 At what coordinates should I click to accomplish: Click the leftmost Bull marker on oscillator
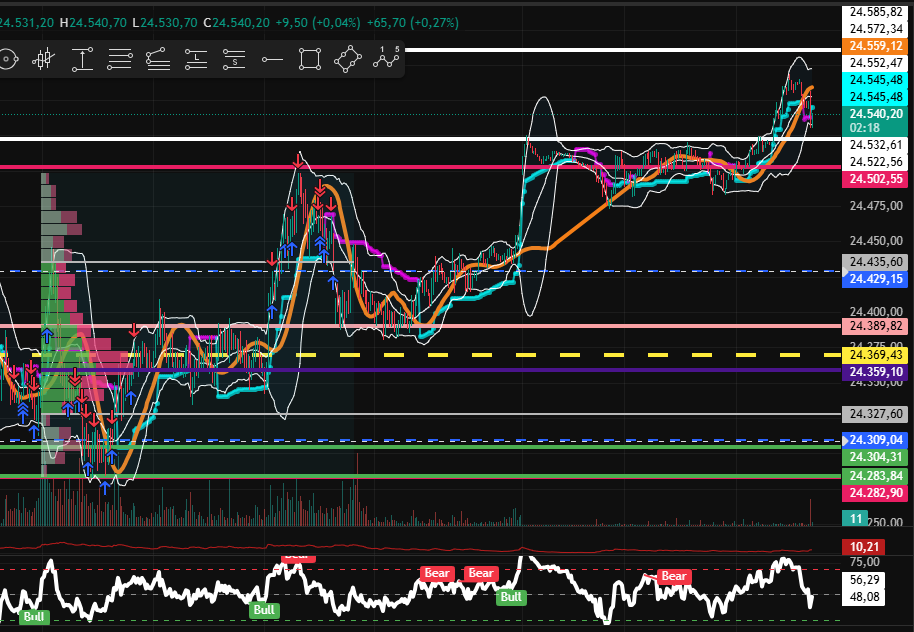point(33,616)
